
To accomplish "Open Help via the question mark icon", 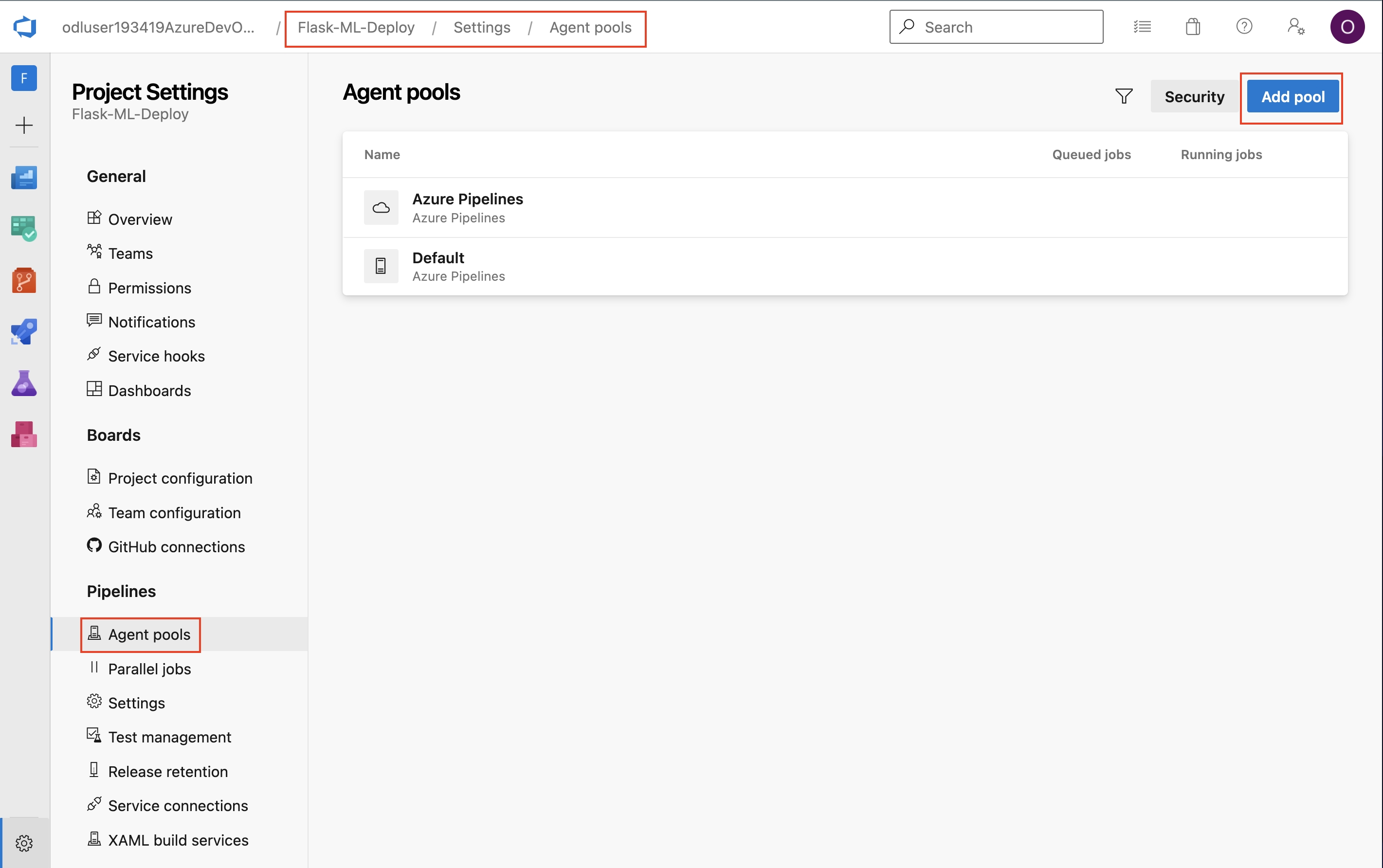I will 1244,26.
